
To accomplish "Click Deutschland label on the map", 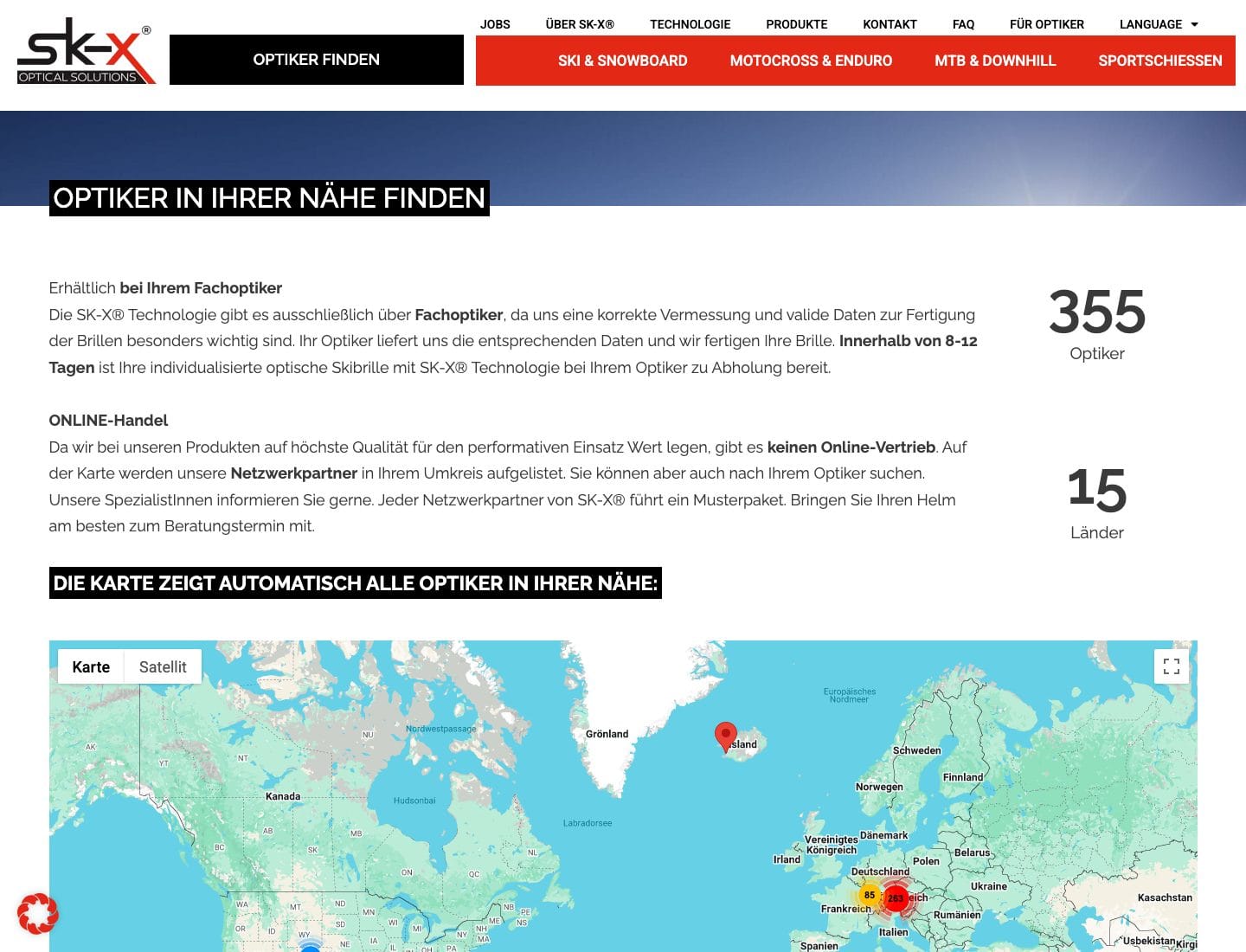I will pyautogui.click(x=880, y=872).
